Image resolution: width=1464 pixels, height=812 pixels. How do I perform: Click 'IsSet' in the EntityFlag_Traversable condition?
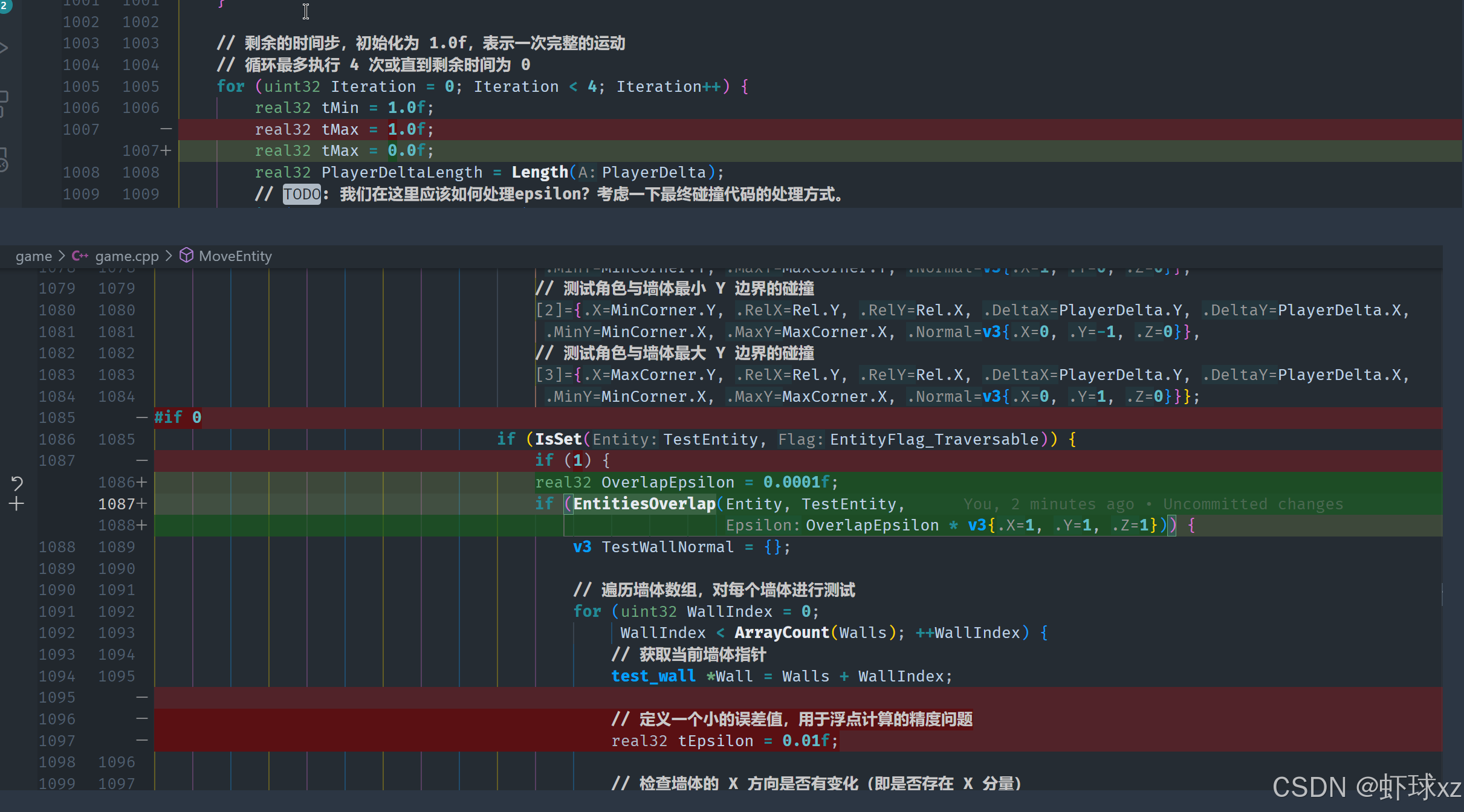click(x=558, y=439)
